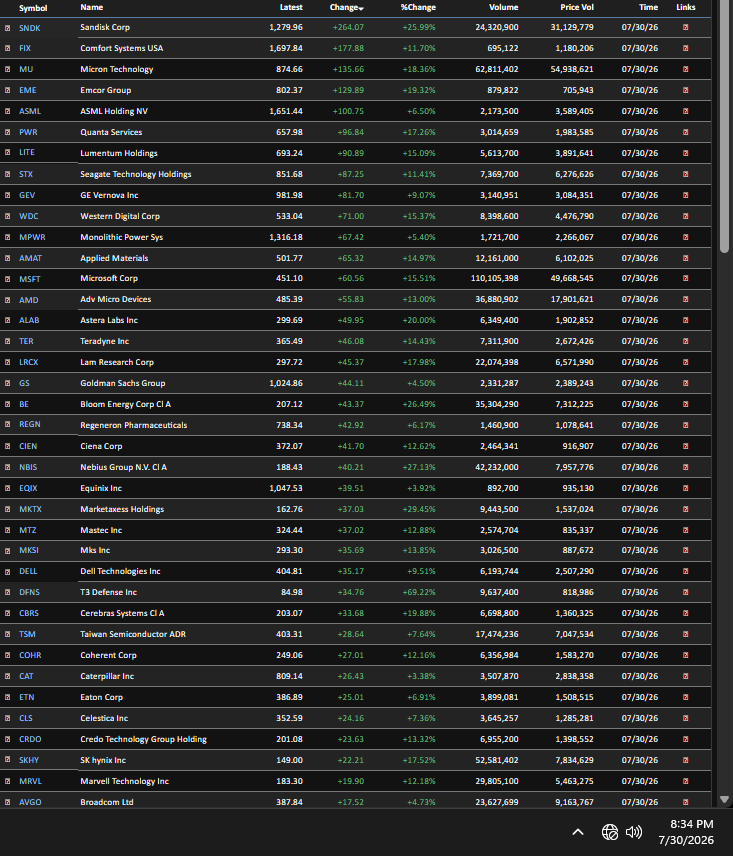Image resolution: width=733 pixels, height=856 pixels.
Task: Open the Links icon in Adv Micro Devices row
Action: click(x=686, y=299)
